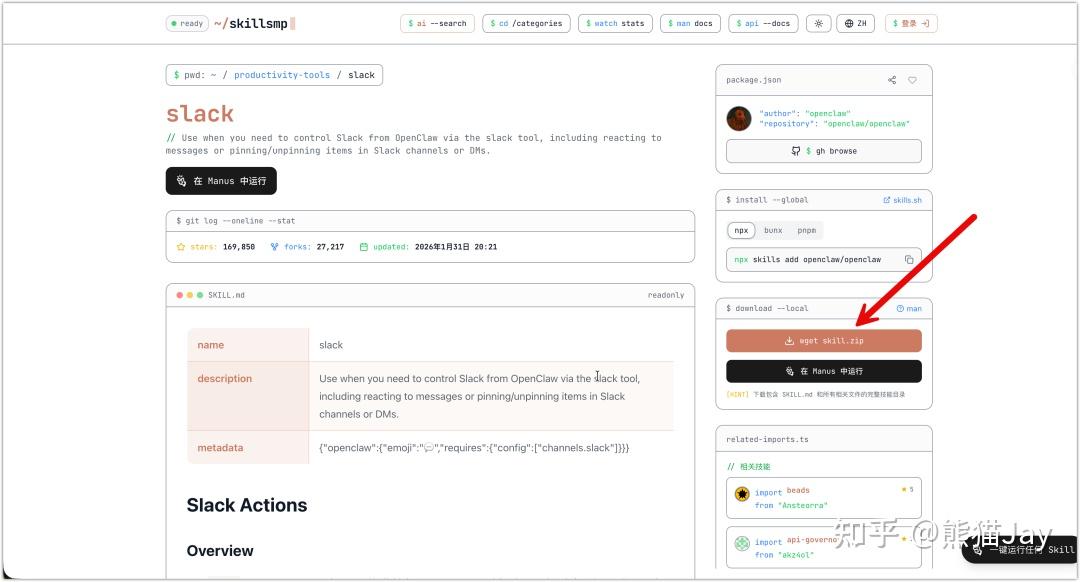Click the share icon in package.json card
Screen dimensions: 1080x582
[x=892, y=80]
